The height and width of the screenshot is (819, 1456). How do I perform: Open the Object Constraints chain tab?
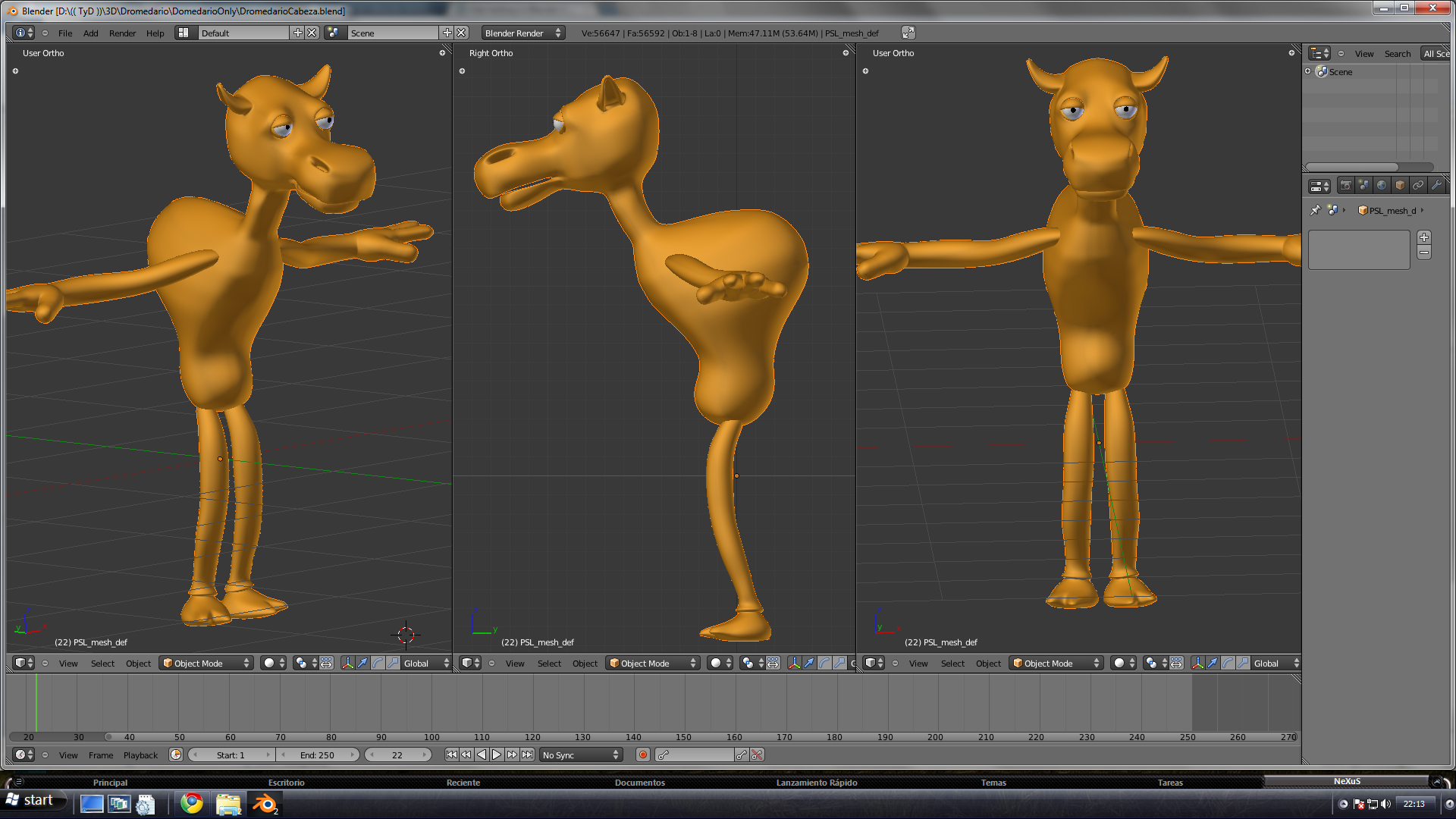point(1418,186)
